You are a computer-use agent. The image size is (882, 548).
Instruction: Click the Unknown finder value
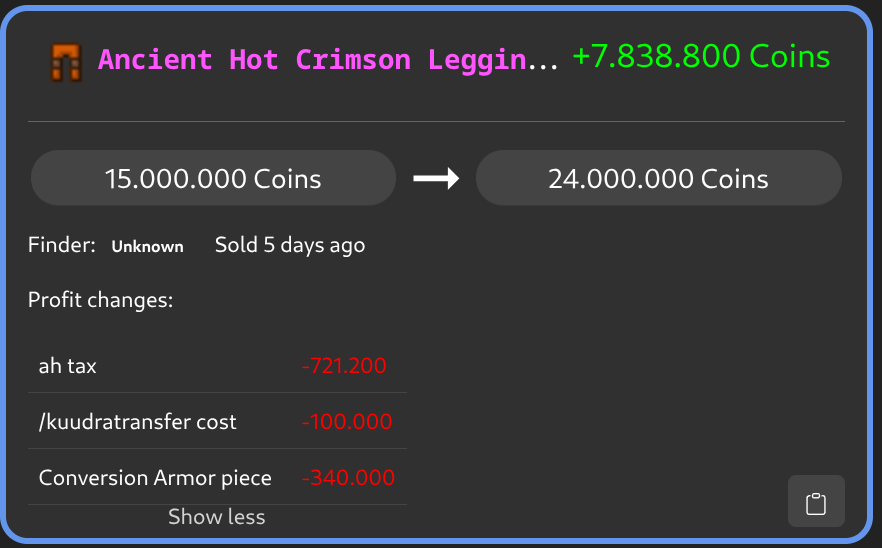pos(147,246)
